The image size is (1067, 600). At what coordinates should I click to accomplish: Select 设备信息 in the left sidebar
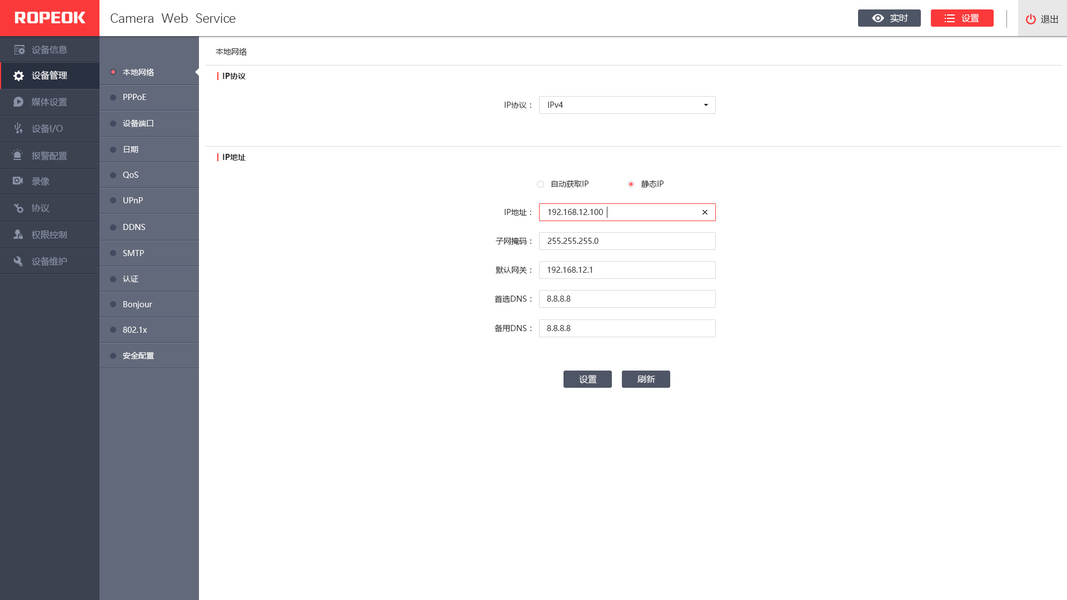pyautogui.click(x=50, y=50)
